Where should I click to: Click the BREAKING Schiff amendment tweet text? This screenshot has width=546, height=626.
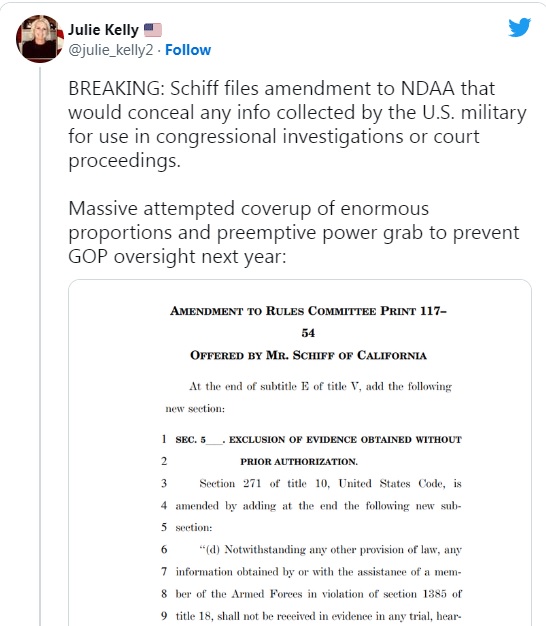(x=297, y=124)
